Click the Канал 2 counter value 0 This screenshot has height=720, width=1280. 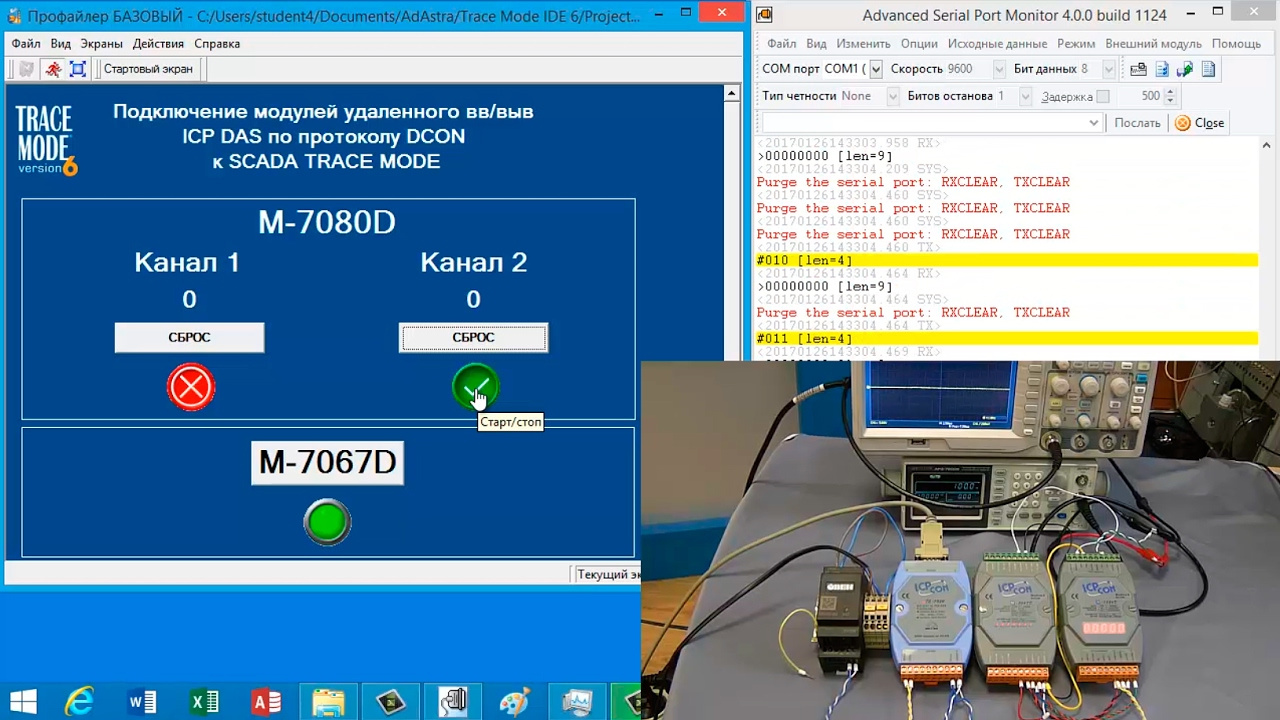click(x=473, y=299)
